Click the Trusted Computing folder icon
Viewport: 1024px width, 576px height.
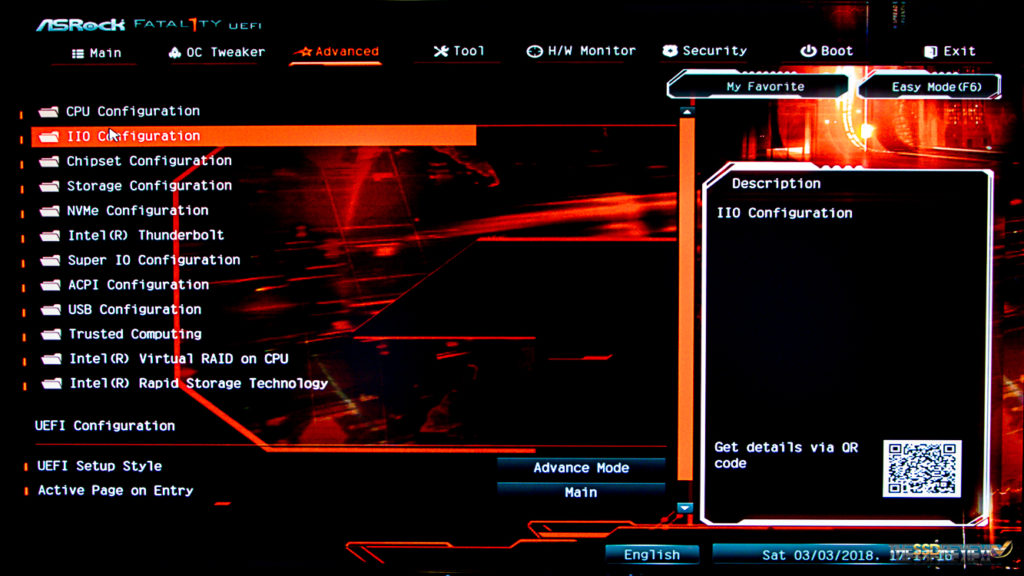pos(52,334)
